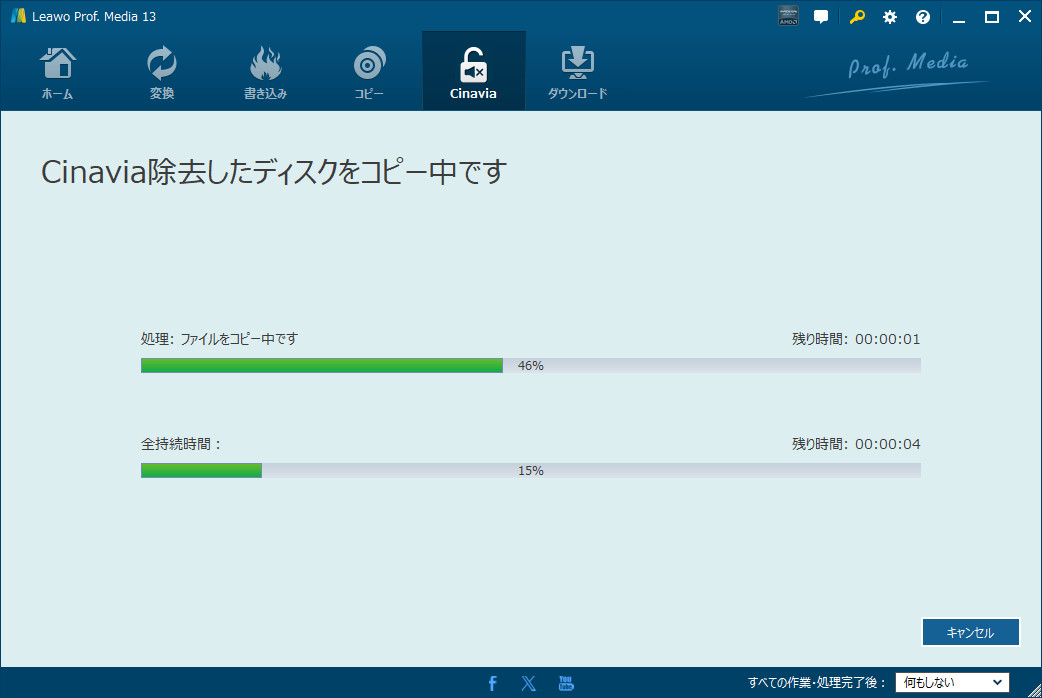The width and height of the screenshot is (1042, 698).
Task: Click the 46% file copy progress bar
Action: pyautogui.click(x=530, y=365)
